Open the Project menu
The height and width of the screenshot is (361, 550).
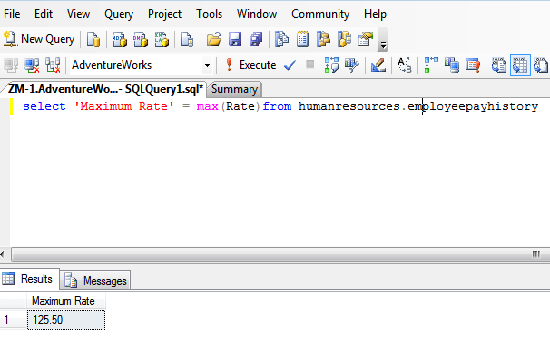tap(165, 14)
